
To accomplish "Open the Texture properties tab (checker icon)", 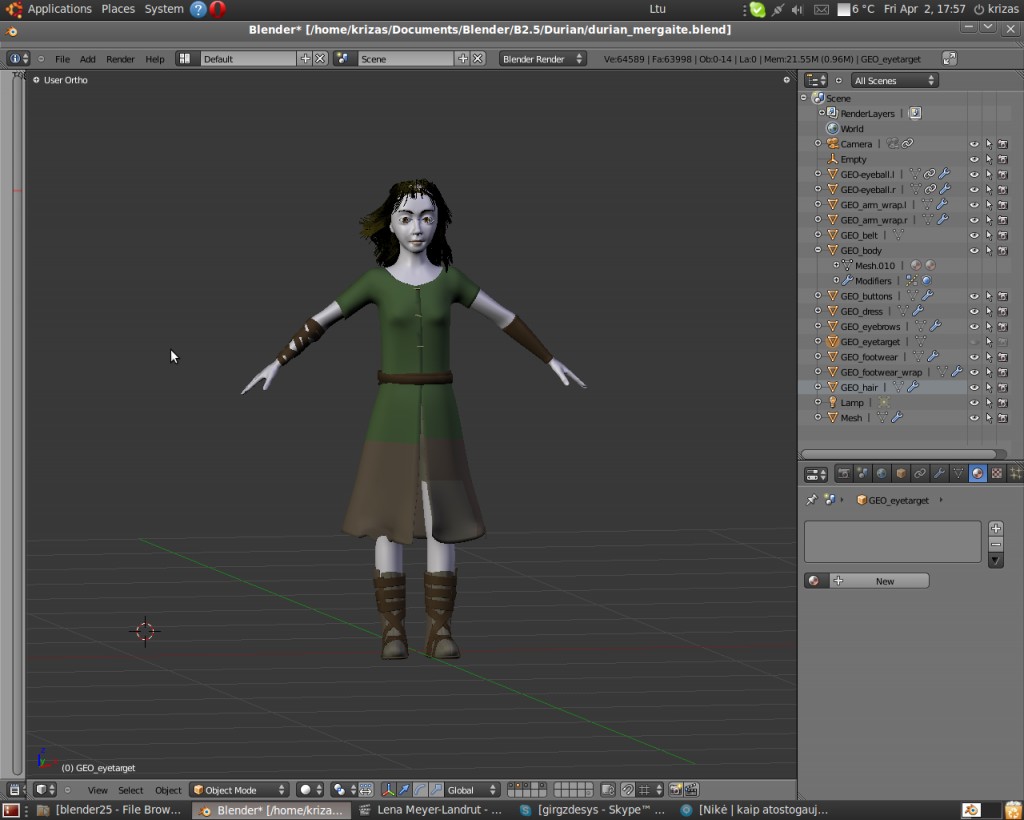I will (x=996, y=472).
